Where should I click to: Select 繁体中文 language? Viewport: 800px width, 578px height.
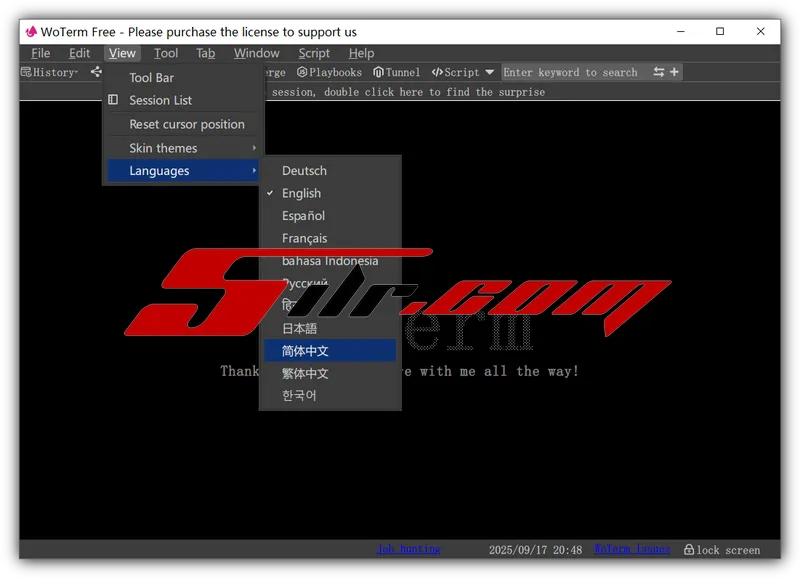(330, 373)
